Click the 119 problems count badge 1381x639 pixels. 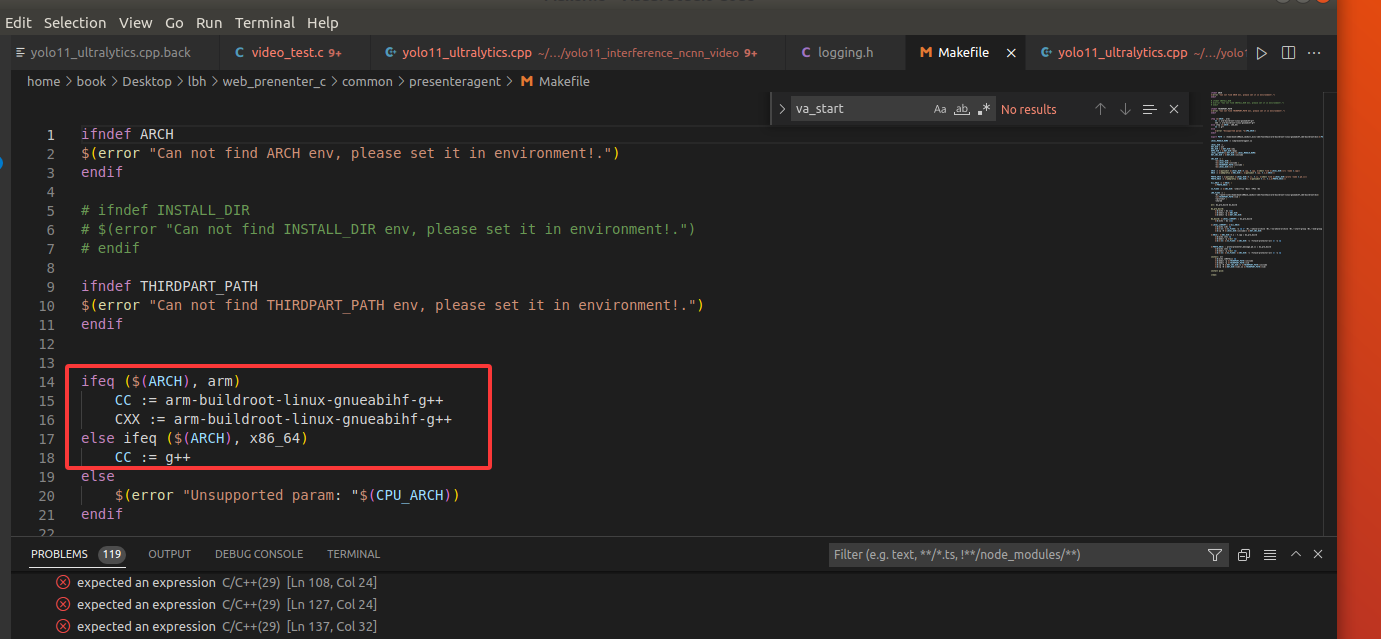tap(111, 554)
